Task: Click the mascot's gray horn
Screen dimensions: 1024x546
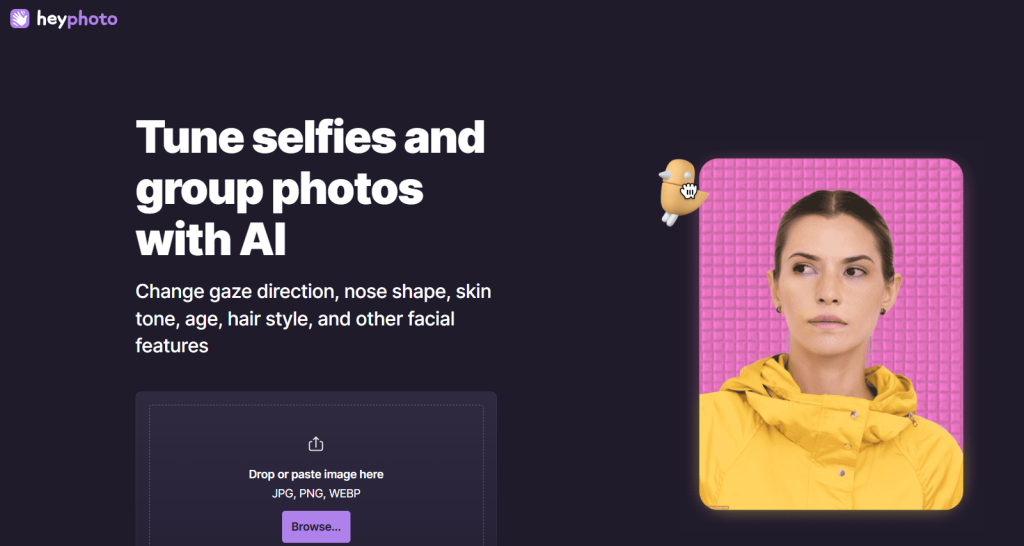Action: pos(665,175)
